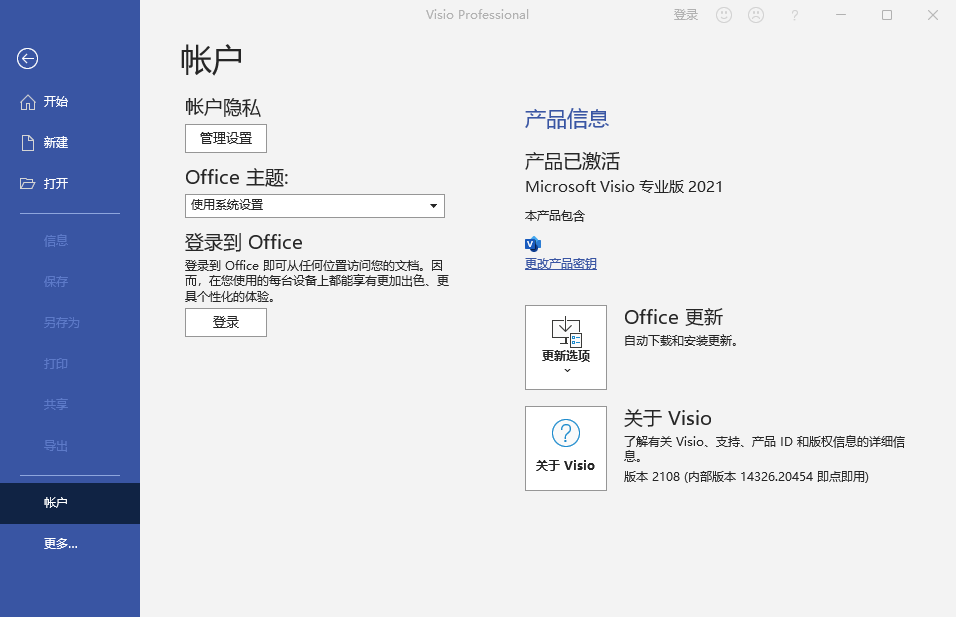
Task: Open the 更新选项 update options button
Action: point(566,348)
